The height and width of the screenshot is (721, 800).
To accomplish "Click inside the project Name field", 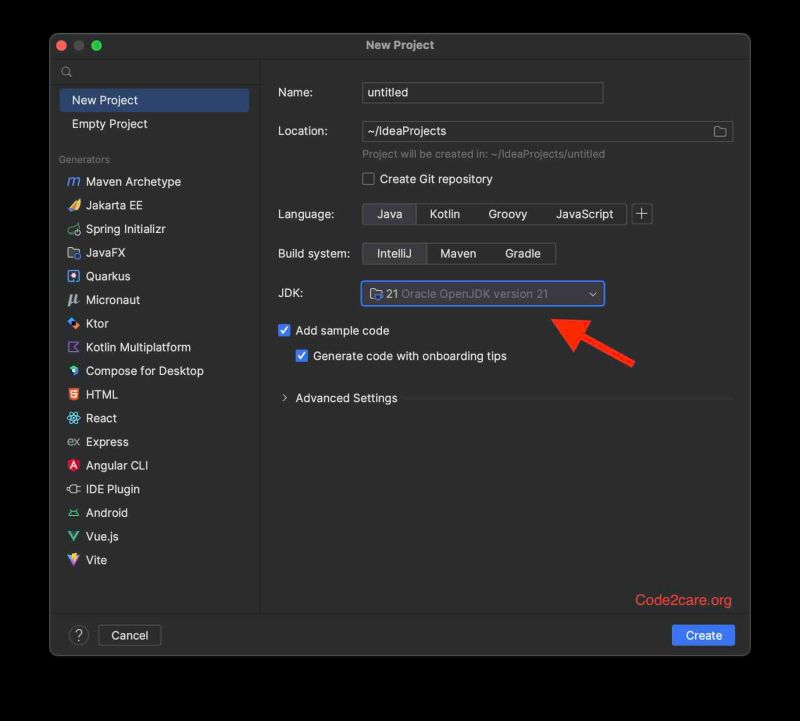I will (482, 92).
